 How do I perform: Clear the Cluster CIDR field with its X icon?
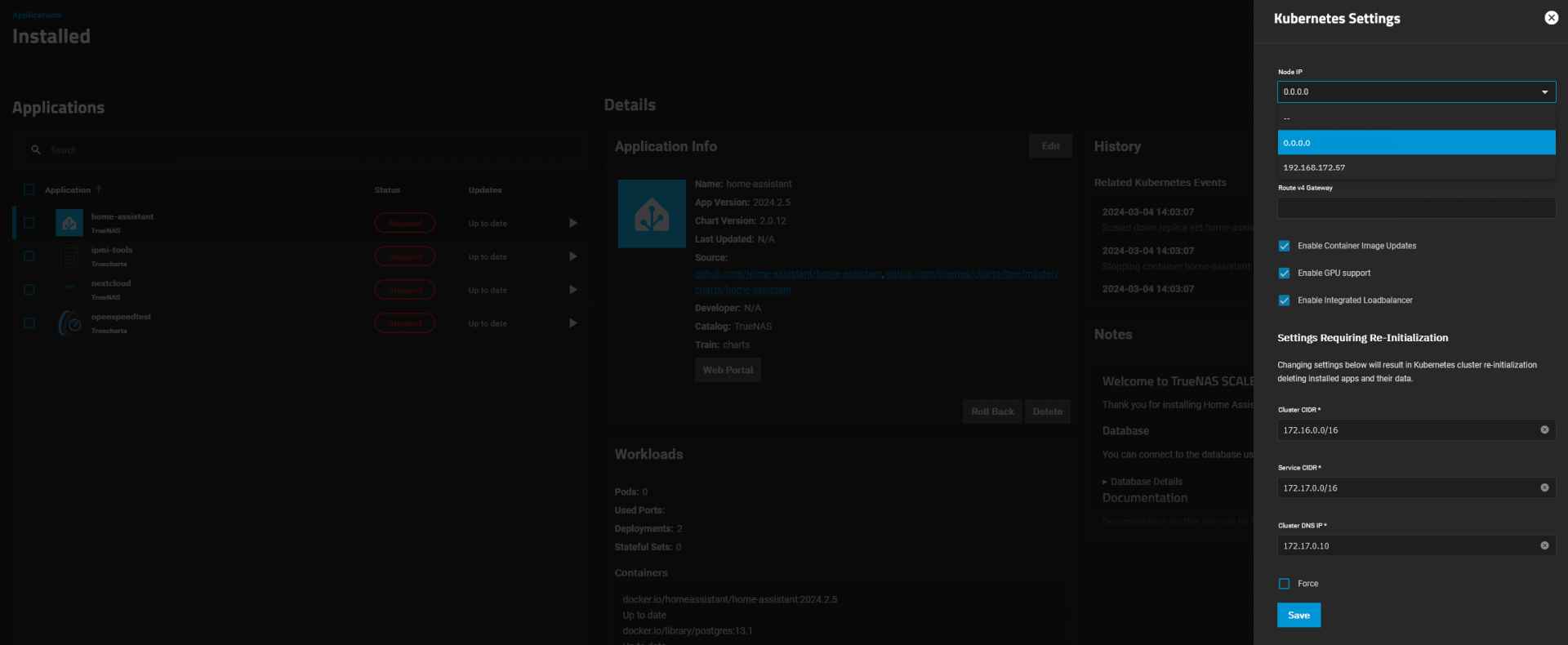(x=1544, y=429)
